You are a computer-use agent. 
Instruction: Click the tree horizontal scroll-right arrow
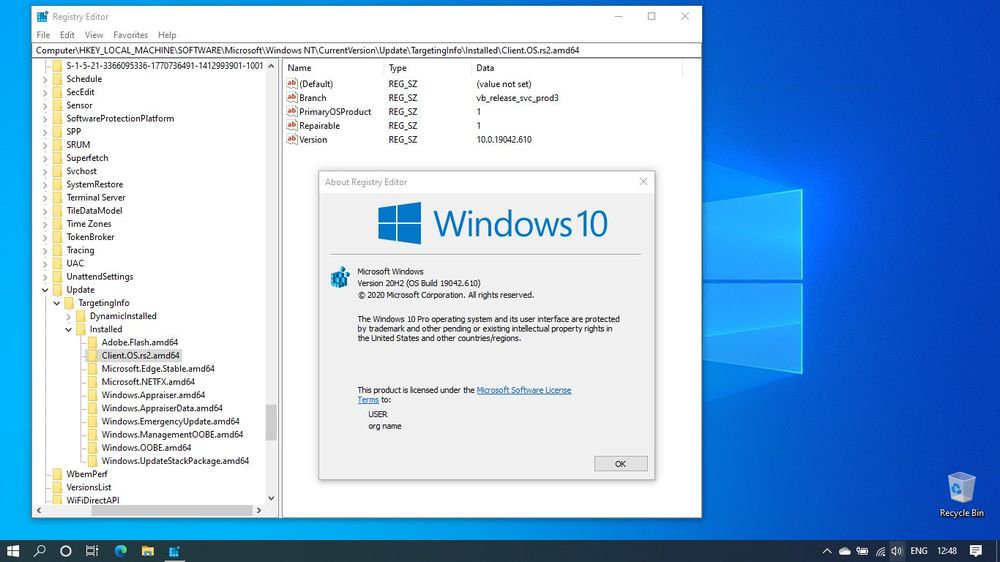pos(259,510)
